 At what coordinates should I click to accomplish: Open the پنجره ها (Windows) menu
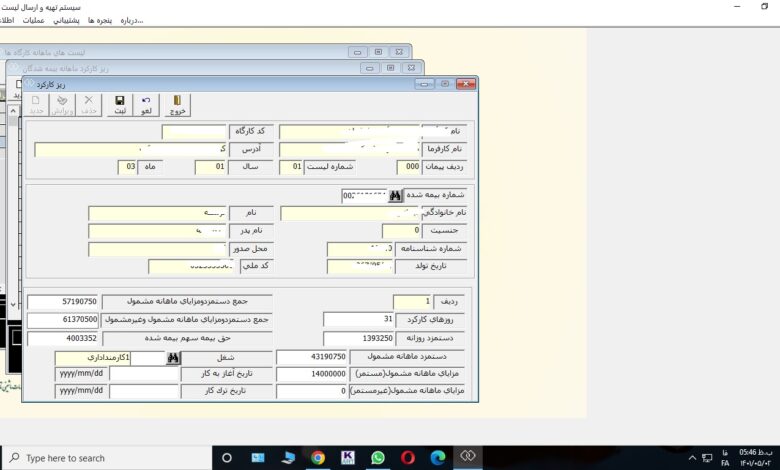point(98,20)
